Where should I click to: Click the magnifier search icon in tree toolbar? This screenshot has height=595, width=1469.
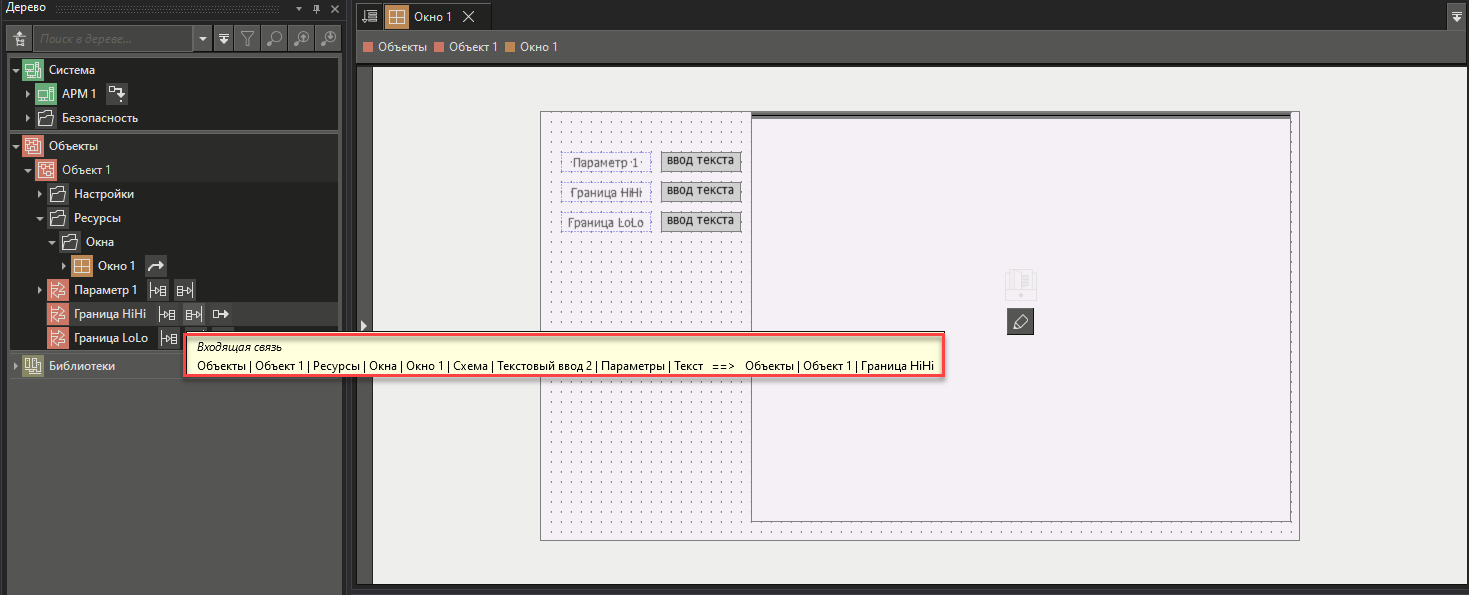click(x=274, y=39)
